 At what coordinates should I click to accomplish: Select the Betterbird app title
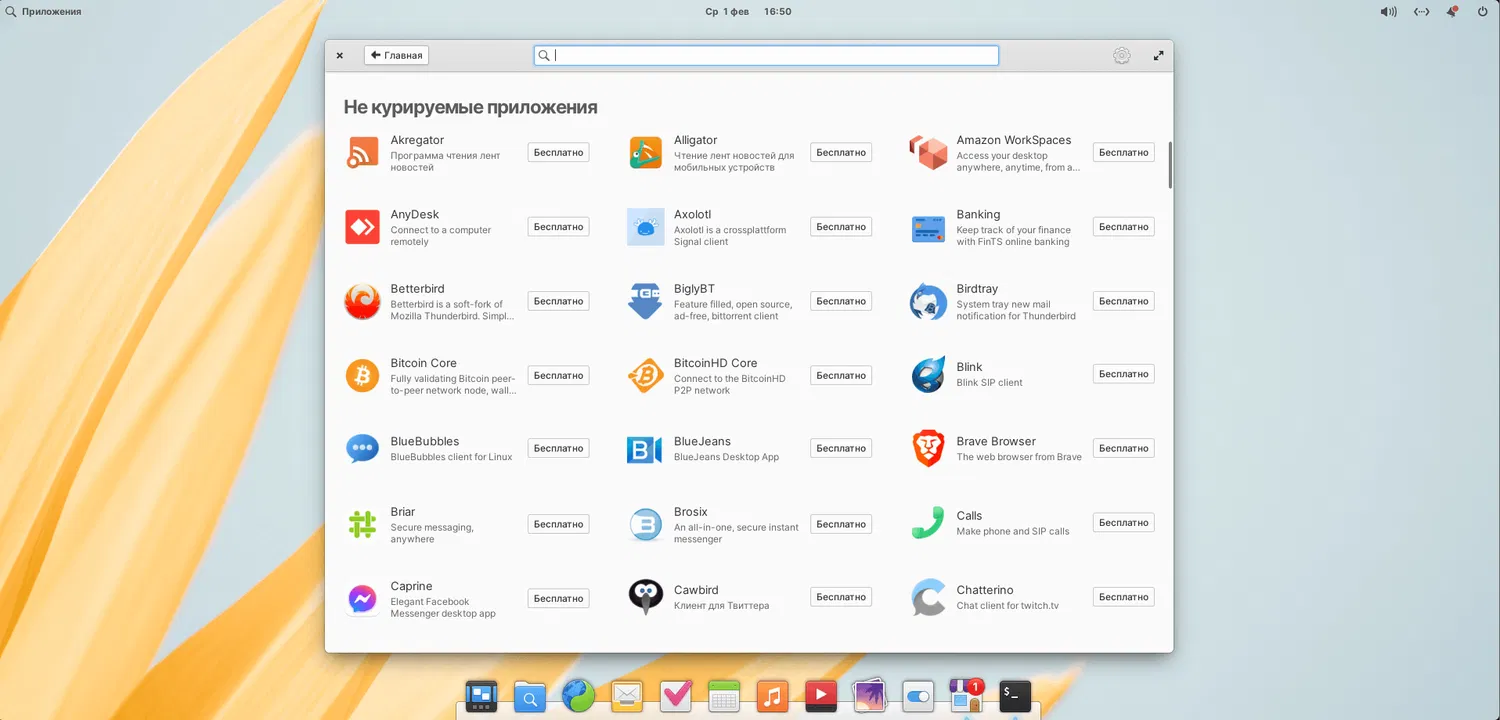[418, 289]
